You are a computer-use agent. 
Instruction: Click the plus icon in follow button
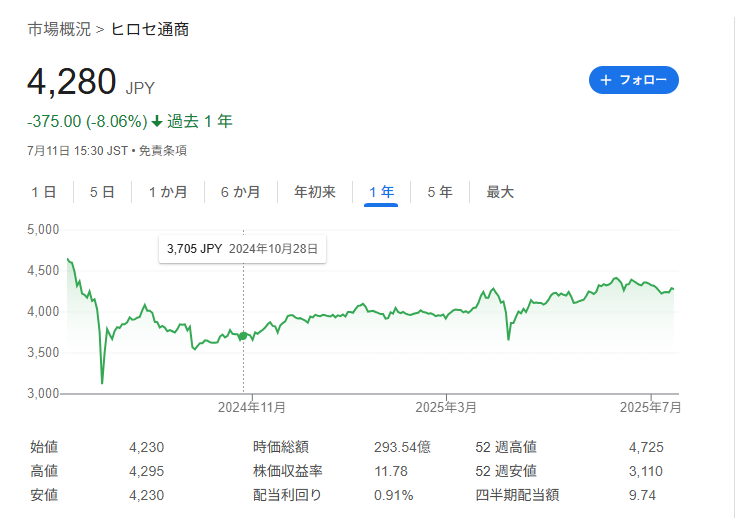(x=606, y=80)
